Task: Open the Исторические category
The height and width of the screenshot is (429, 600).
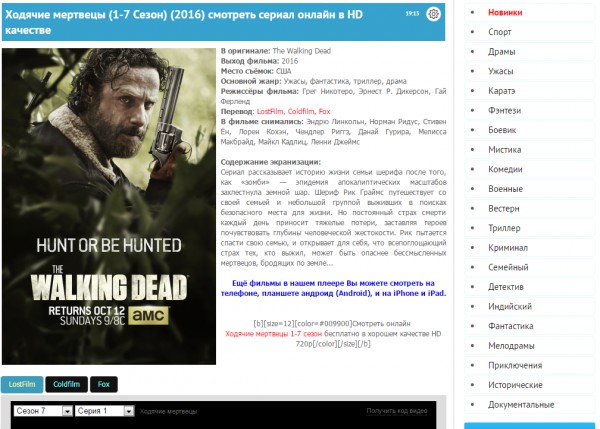Action: 515,385
